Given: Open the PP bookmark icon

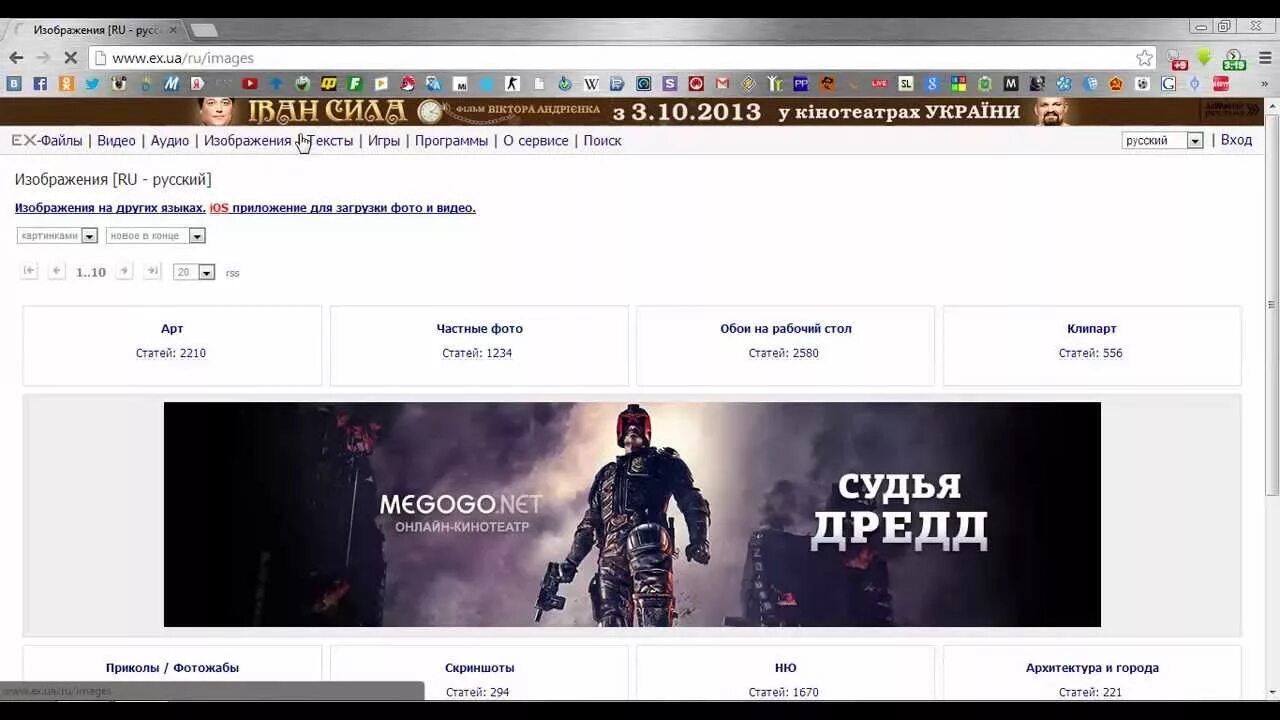Looking at the screenshot, I should tap(801, 84).
